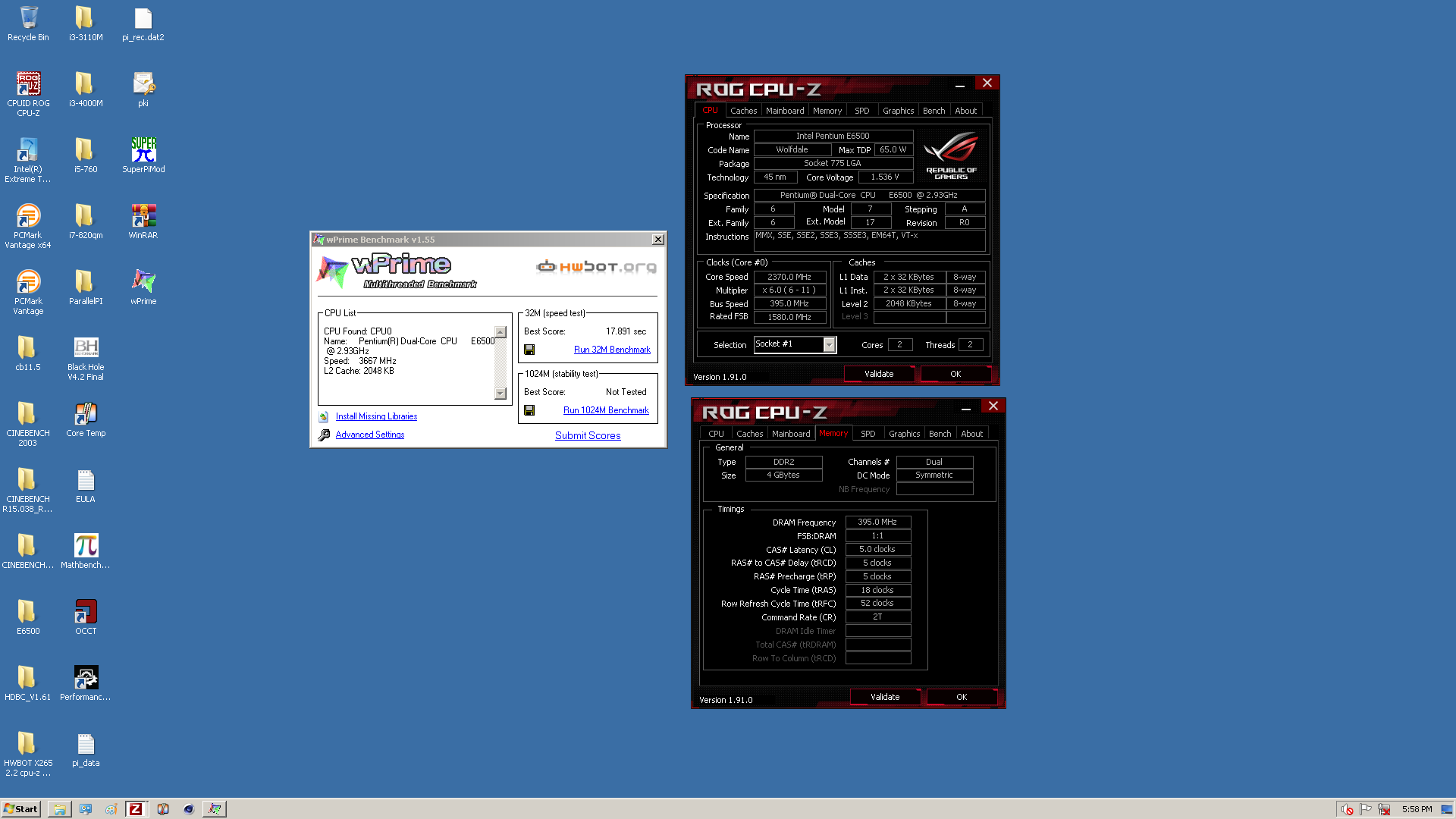
Task: Open SPD tab in lower CPU-Z window
Action: [868, 434]
